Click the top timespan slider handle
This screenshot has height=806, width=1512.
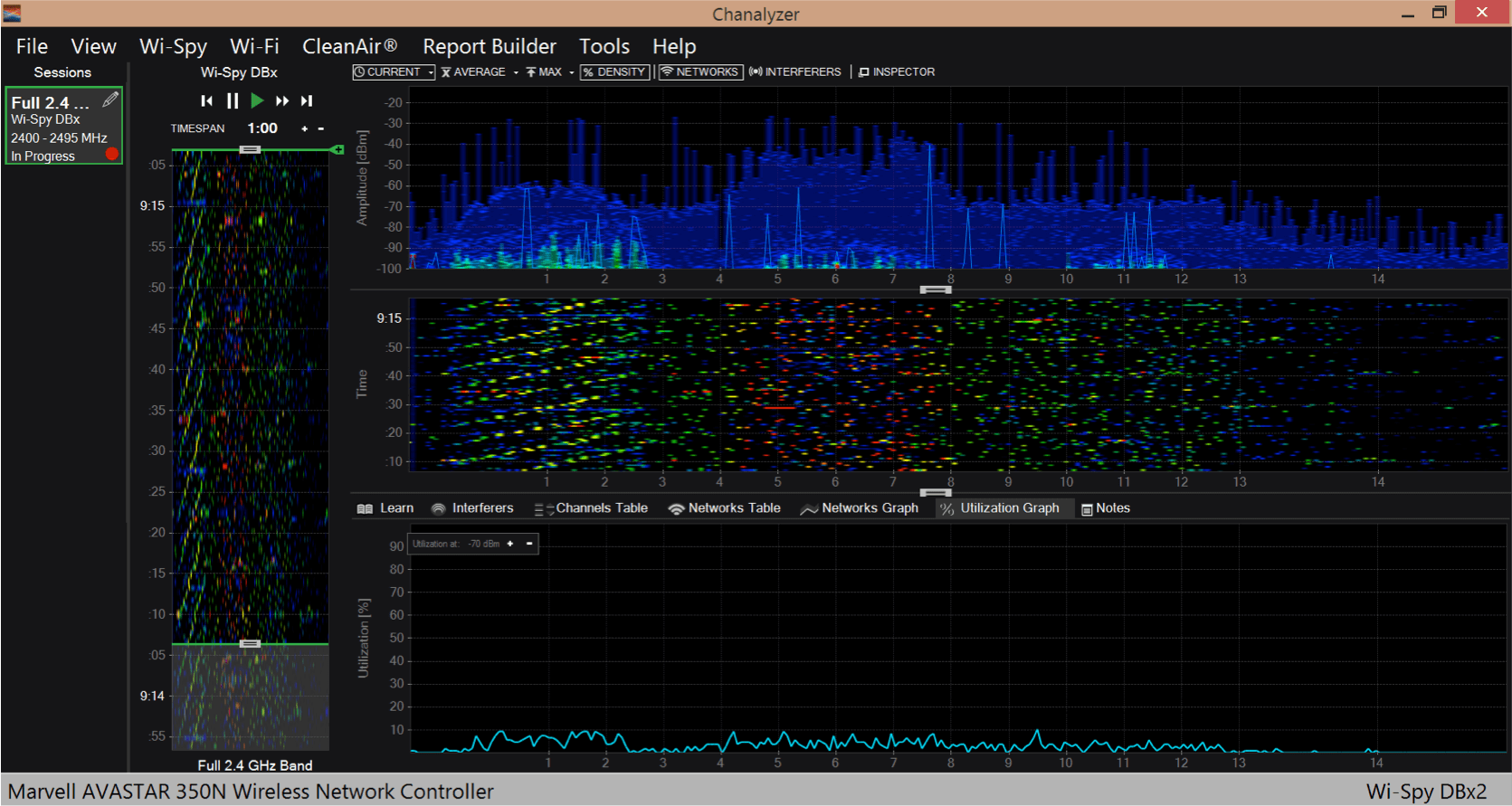pyautogui.click(x=251, y=149)
